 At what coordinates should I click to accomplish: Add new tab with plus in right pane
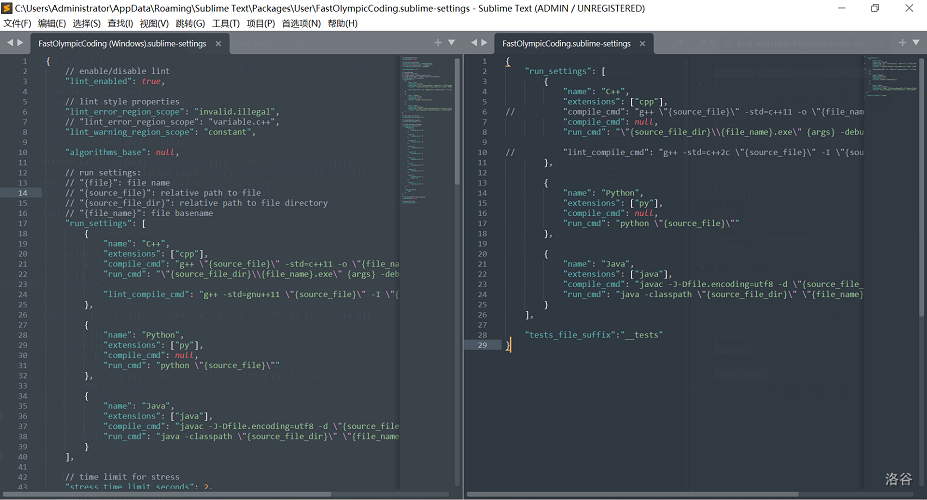[903, 43]
